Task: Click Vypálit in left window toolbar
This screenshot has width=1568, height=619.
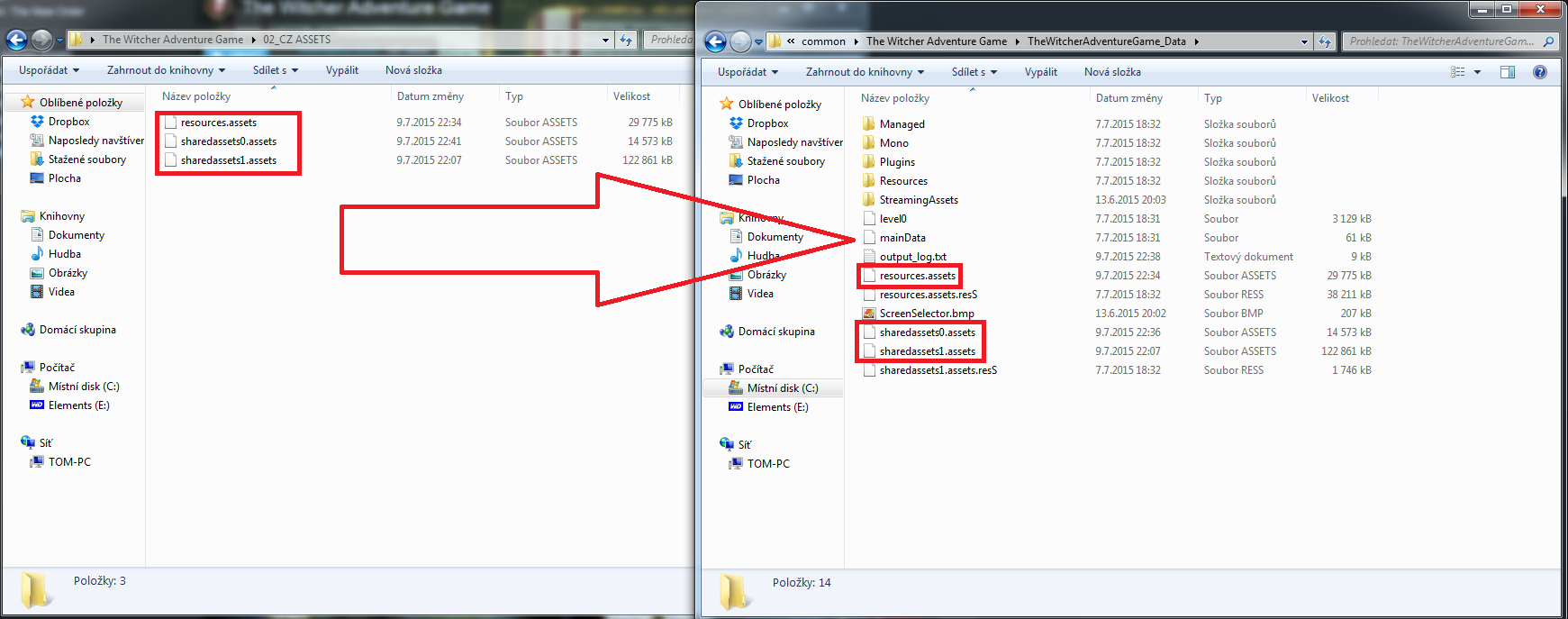Action: 341,70
